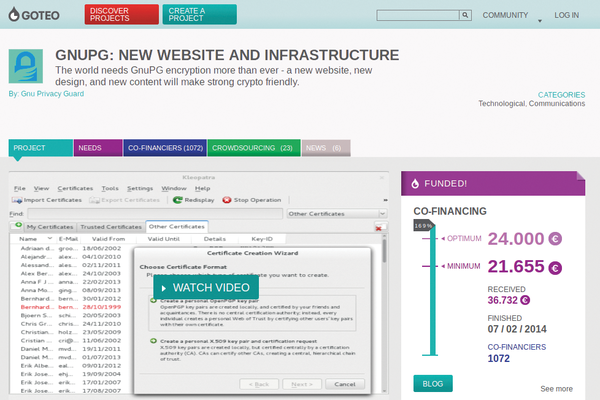Click the search magnifier icon
The height and width of the screenshot is (400, 600).
point(465,15)
